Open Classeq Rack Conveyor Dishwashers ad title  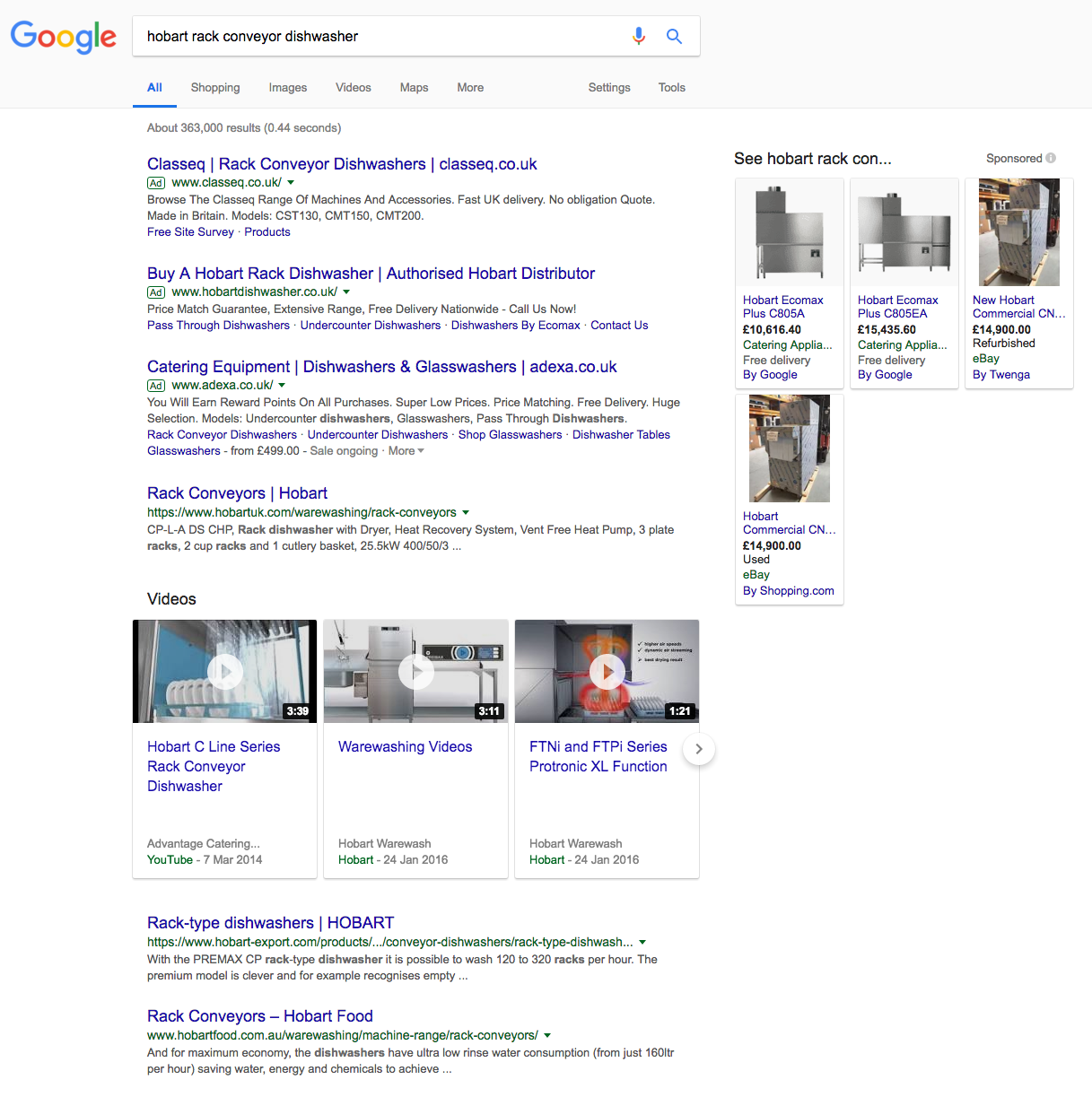[342, 164]
